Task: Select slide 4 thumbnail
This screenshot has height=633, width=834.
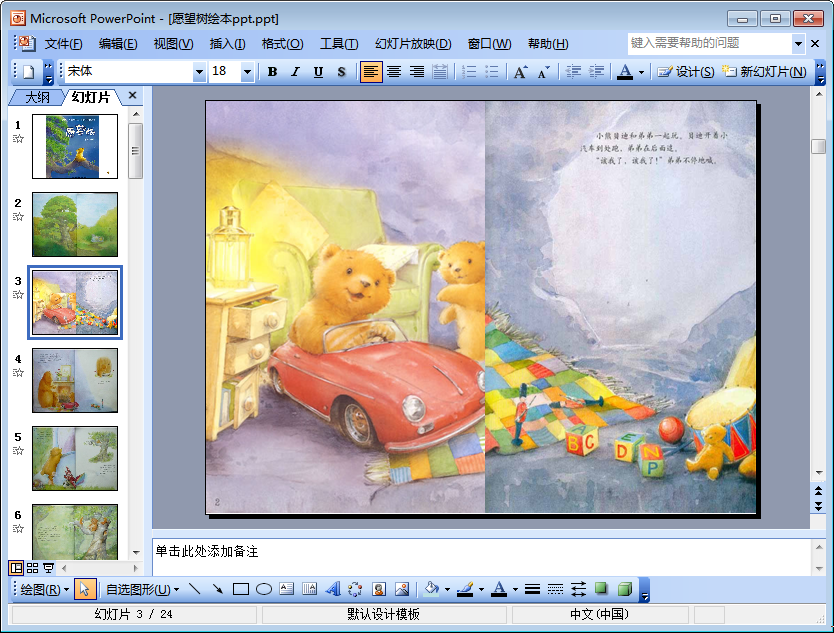Action: [x=75, y=380]
